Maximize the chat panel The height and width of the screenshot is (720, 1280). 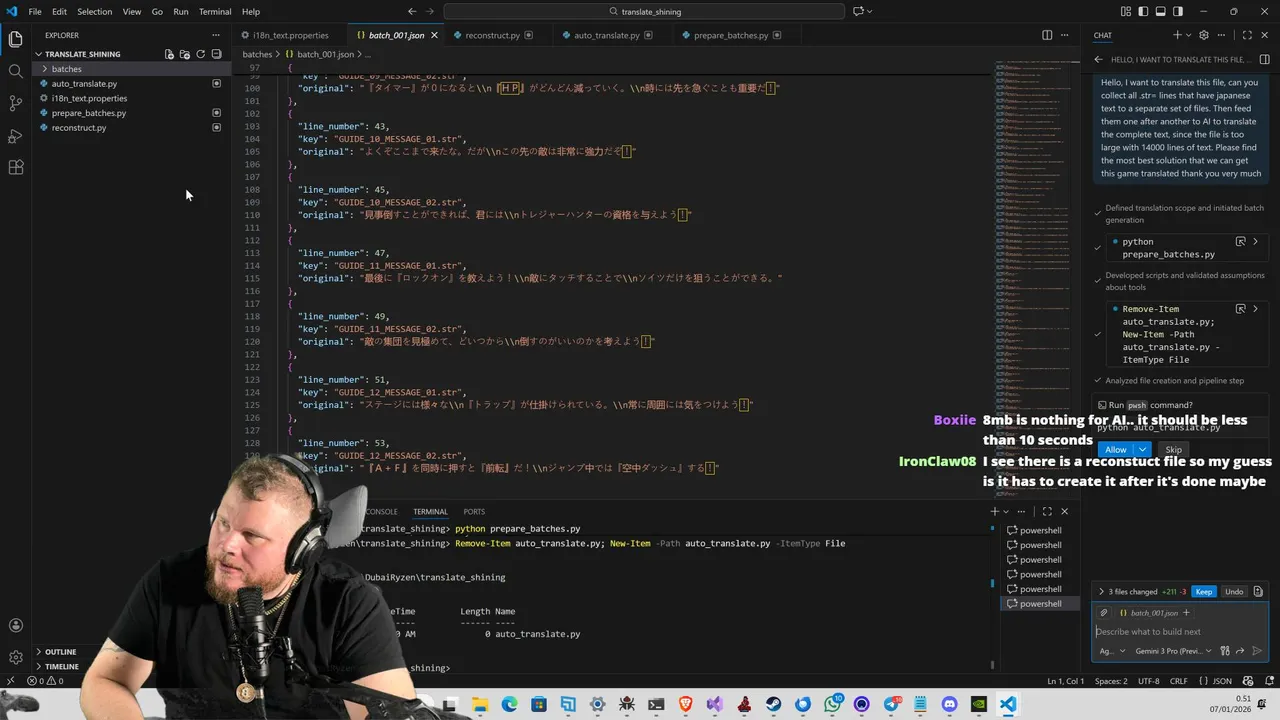coord(1246,35)
